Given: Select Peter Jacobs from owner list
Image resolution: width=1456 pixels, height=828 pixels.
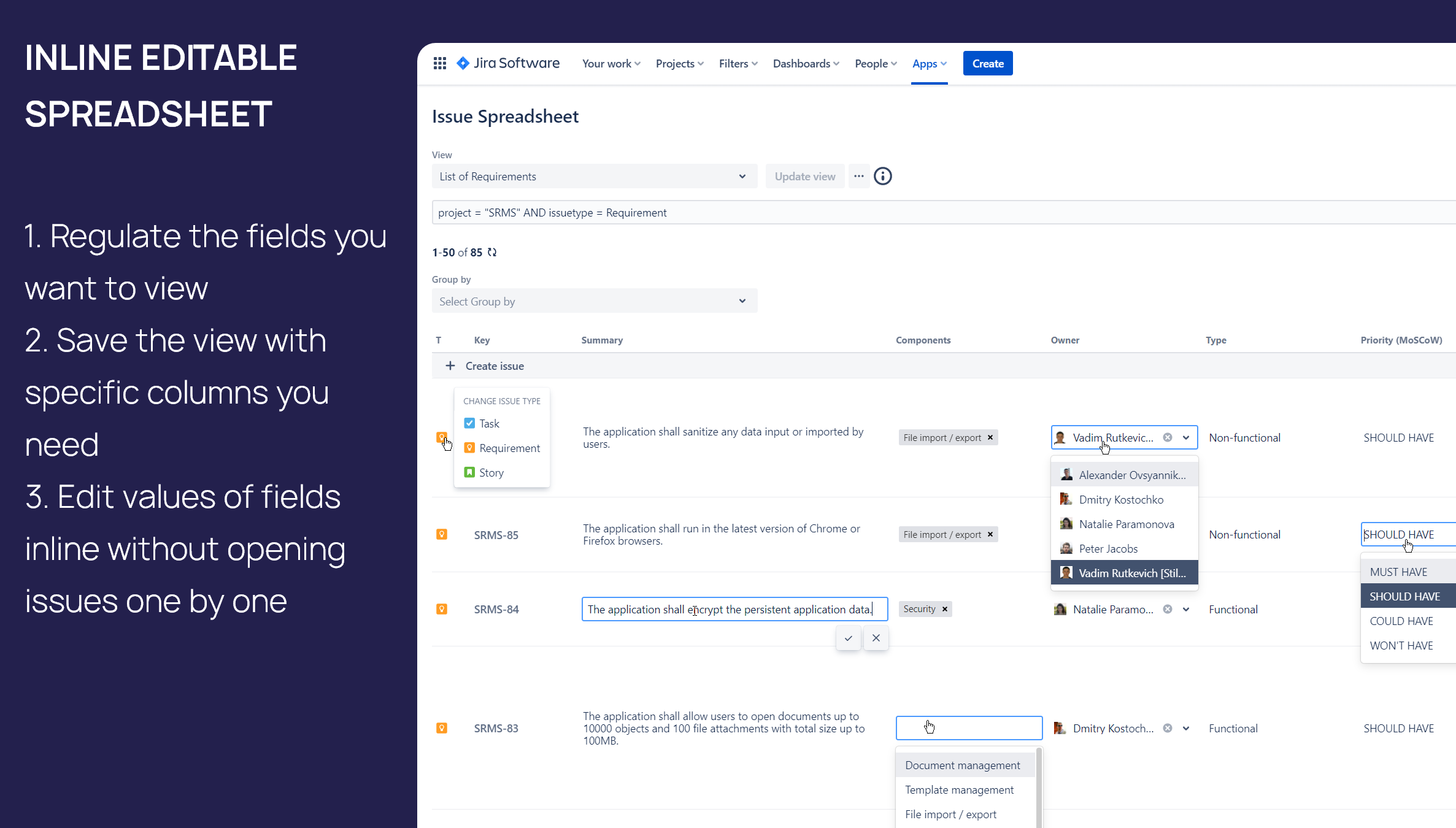Looking at the screenshot, I should [1107, 549].
